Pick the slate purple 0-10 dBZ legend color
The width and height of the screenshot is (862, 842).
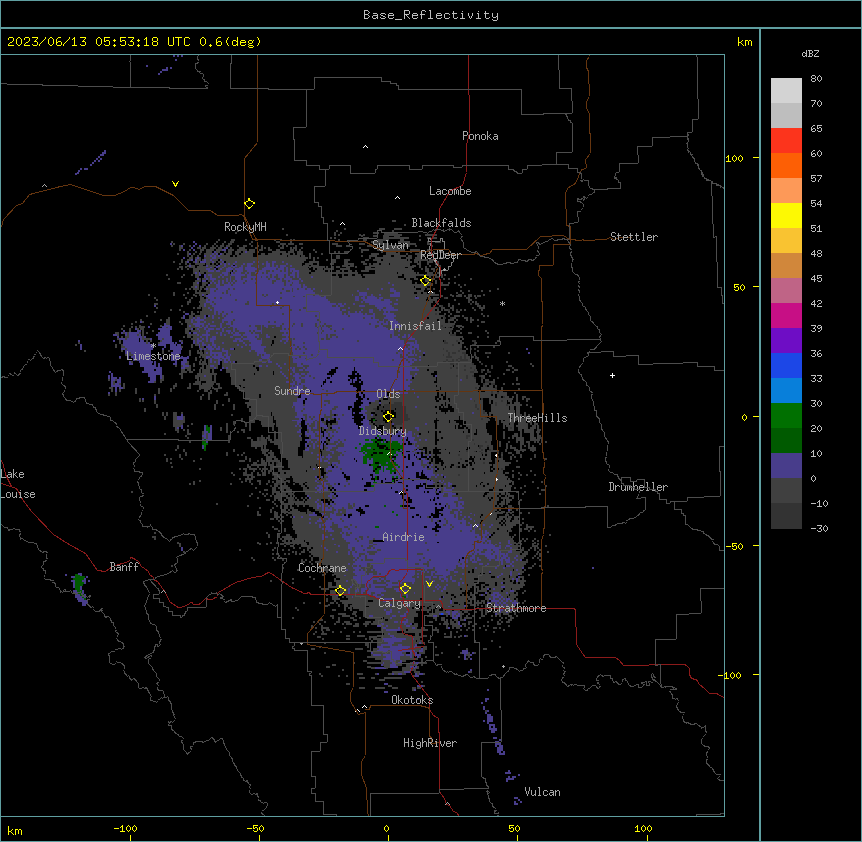786,466
